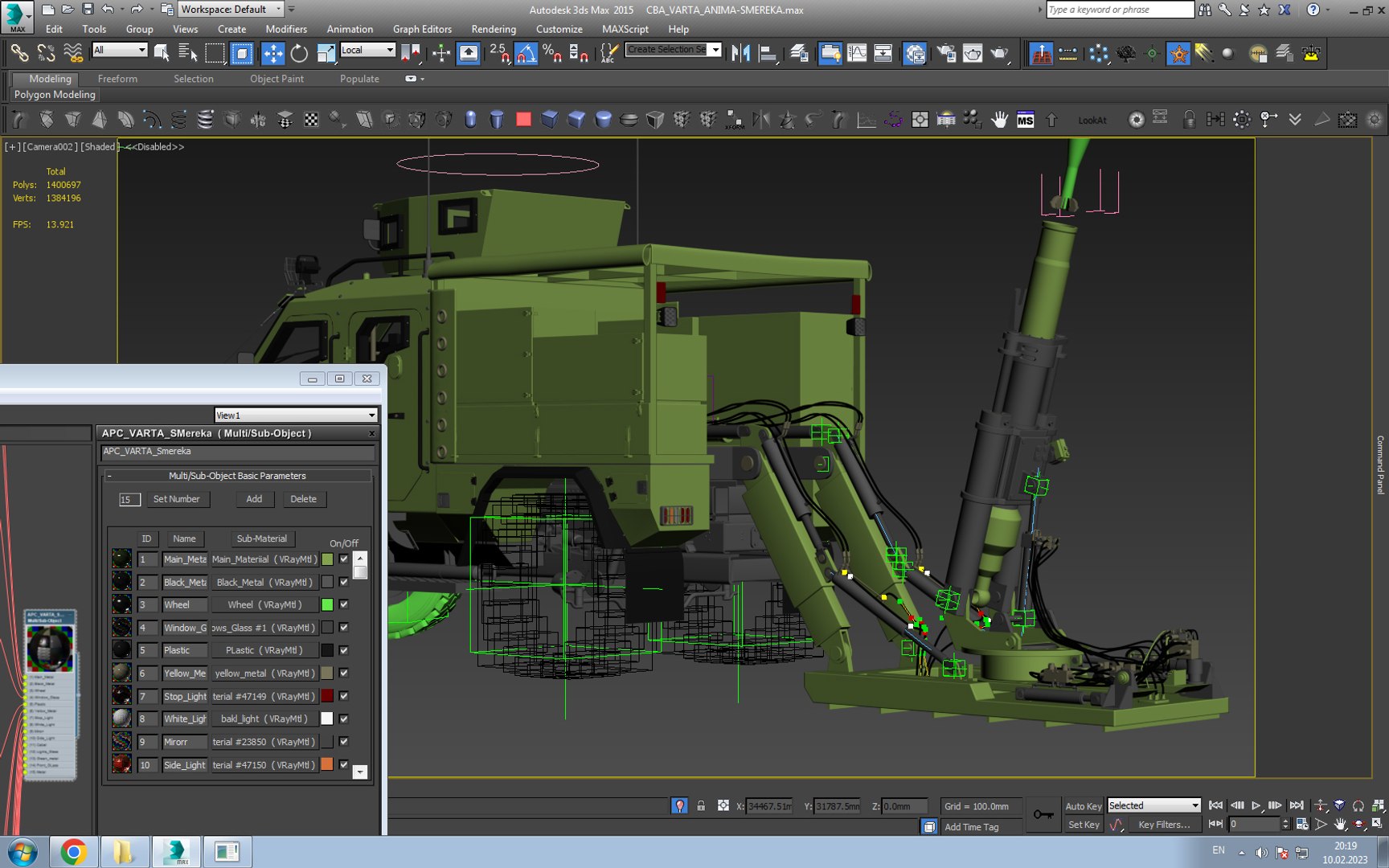Toggle On/Off checkbox for Stop_Light row
This screenshot has width=1389, height=868.
(x=344, y=696)
